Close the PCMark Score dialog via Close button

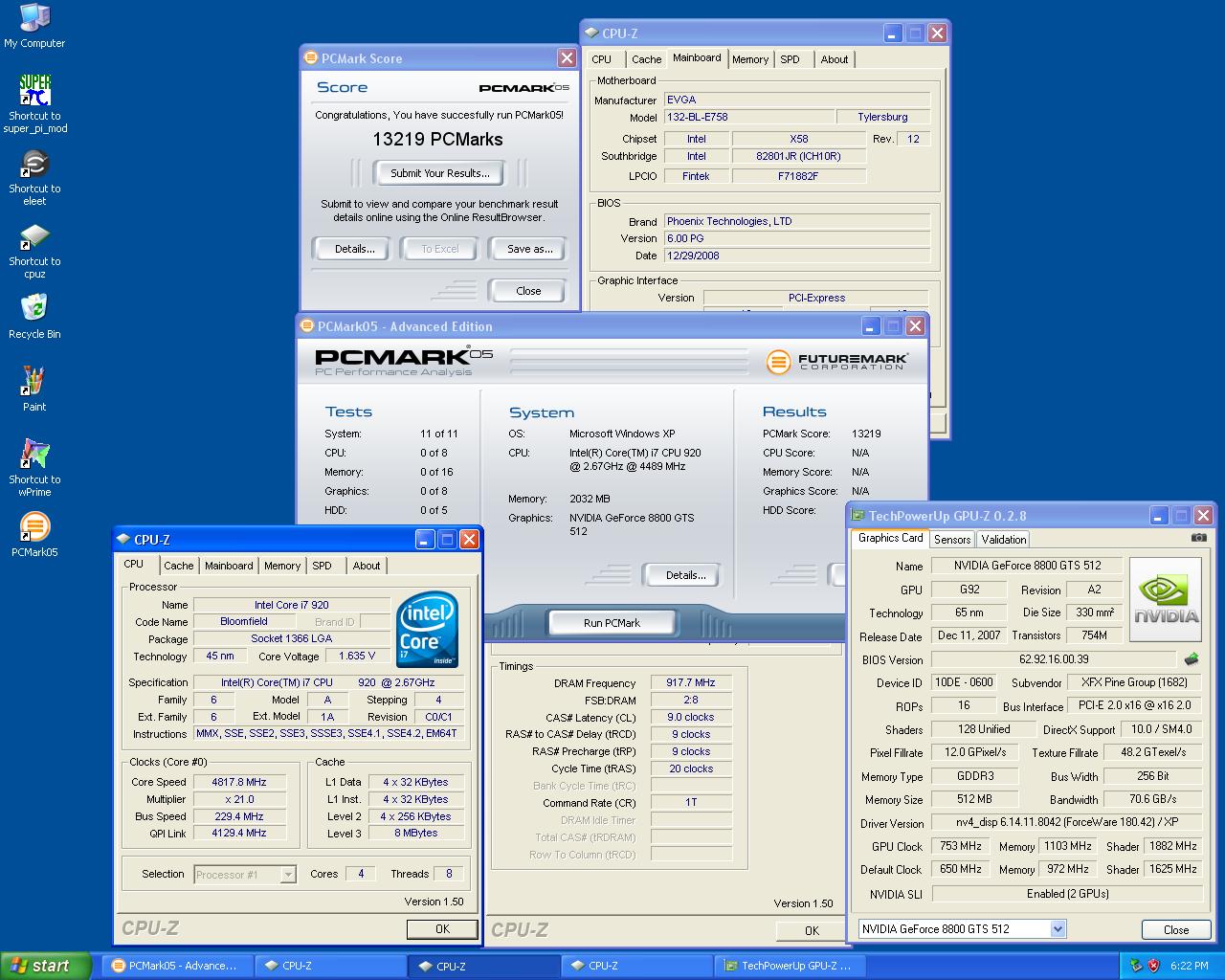[x=528, y=291]
